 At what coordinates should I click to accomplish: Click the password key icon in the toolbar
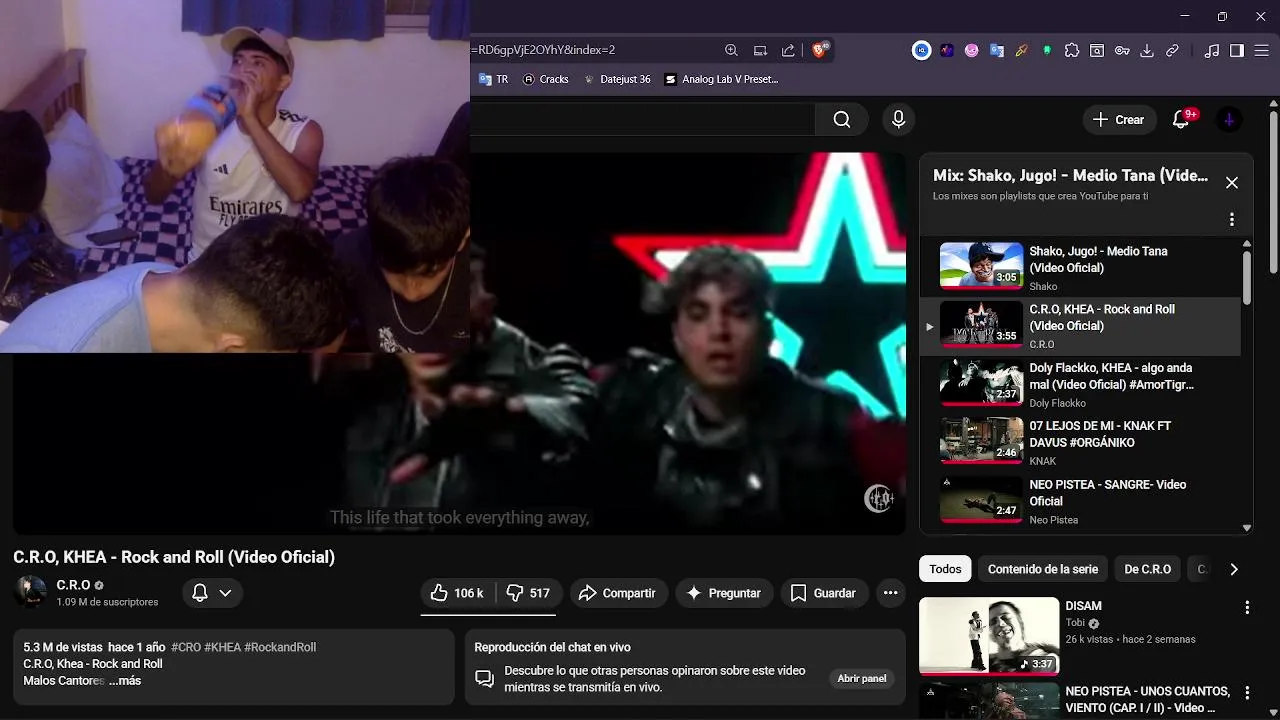tap(1122, 50)
